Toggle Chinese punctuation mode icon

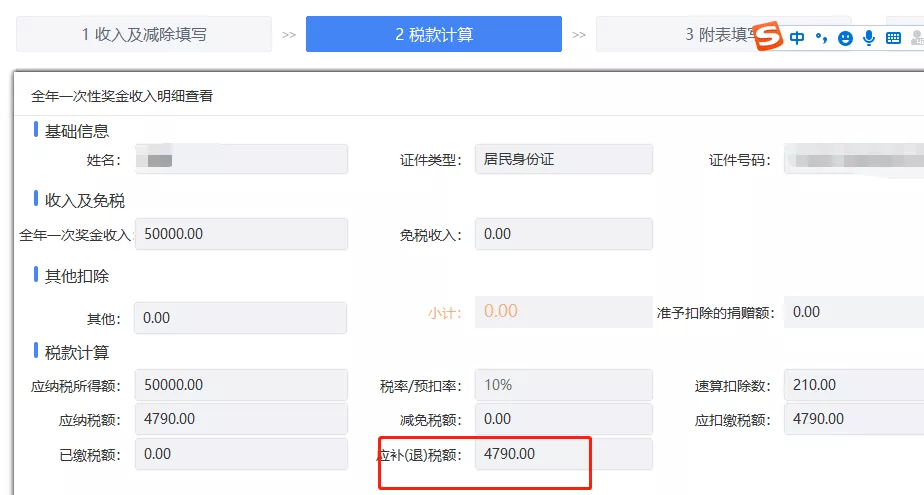click(x=821, y=38)
